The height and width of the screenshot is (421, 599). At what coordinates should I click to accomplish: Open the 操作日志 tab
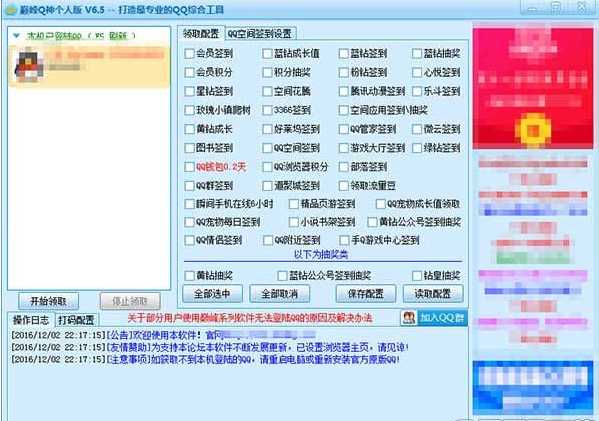pyautogui.click(x=31, y=320)
